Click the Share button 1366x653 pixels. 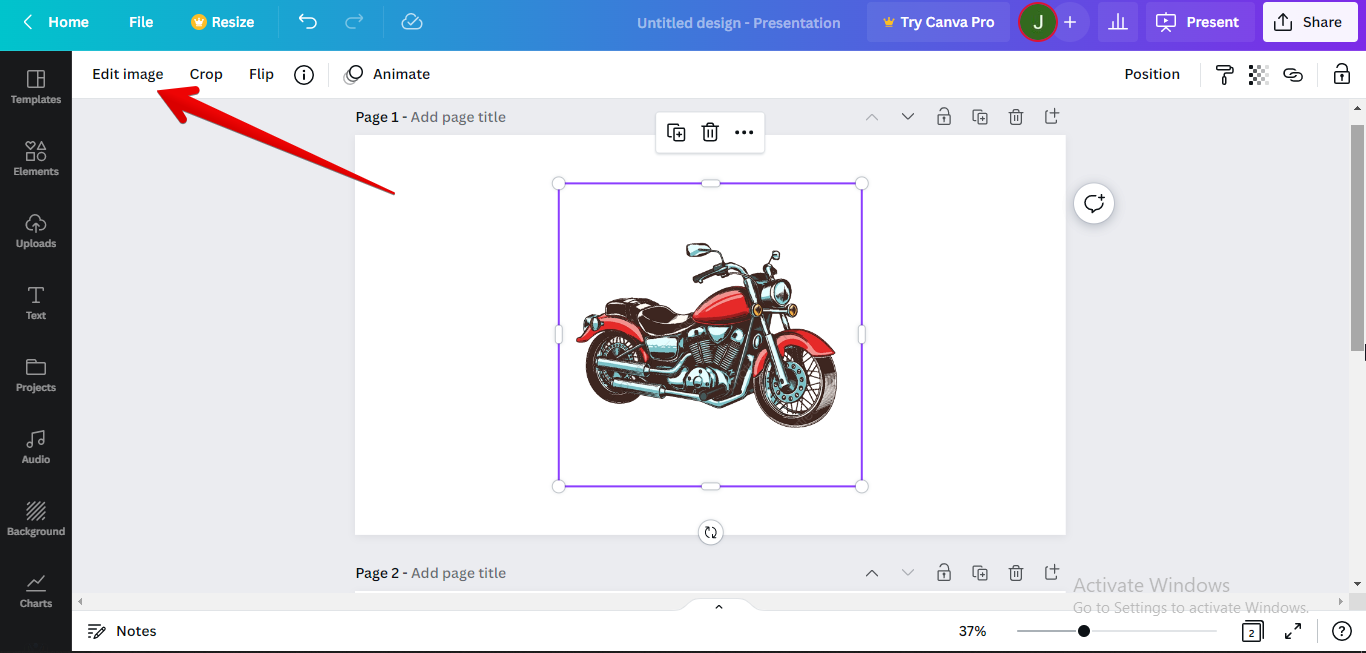[1310, 21]
